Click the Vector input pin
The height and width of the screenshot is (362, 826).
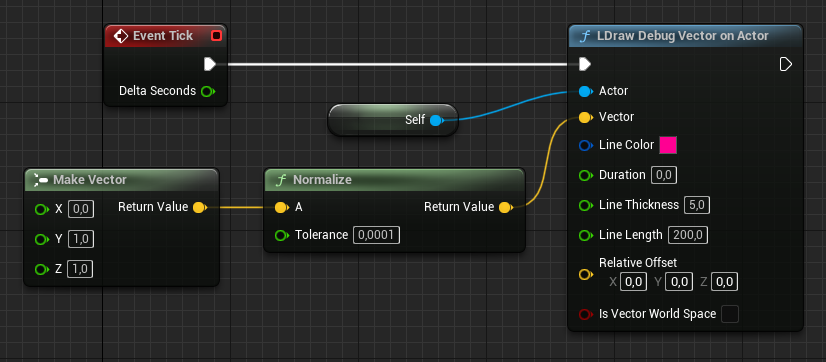[586, 118]
